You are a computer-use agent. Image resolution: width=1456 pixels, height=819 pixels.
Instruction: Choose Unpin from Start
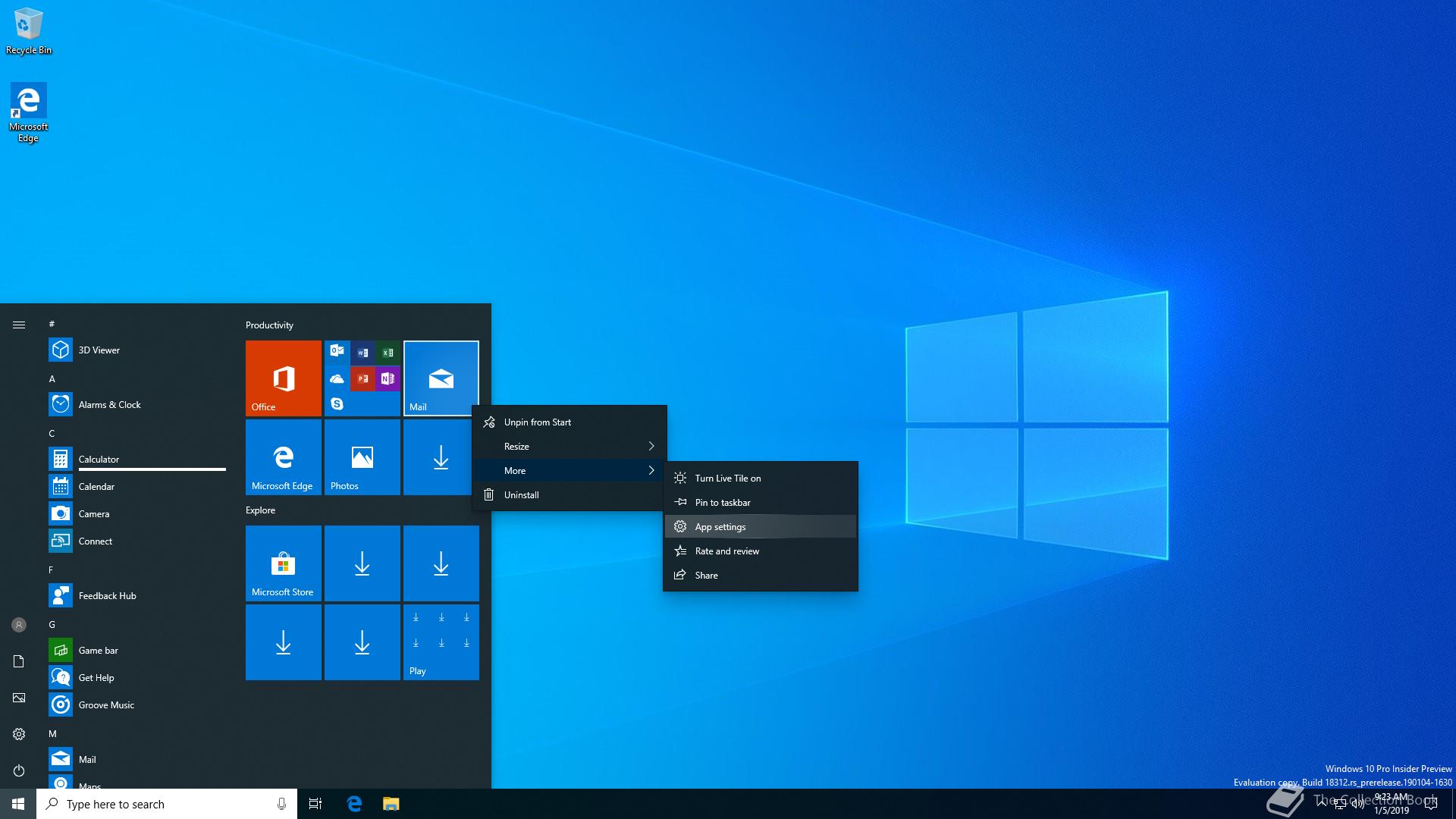click(x=570, y=422)
